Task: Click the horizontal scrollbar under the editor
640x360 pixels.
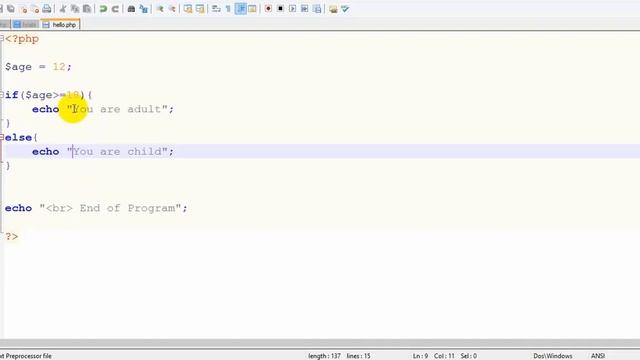Action: click(x=320, y=344)
